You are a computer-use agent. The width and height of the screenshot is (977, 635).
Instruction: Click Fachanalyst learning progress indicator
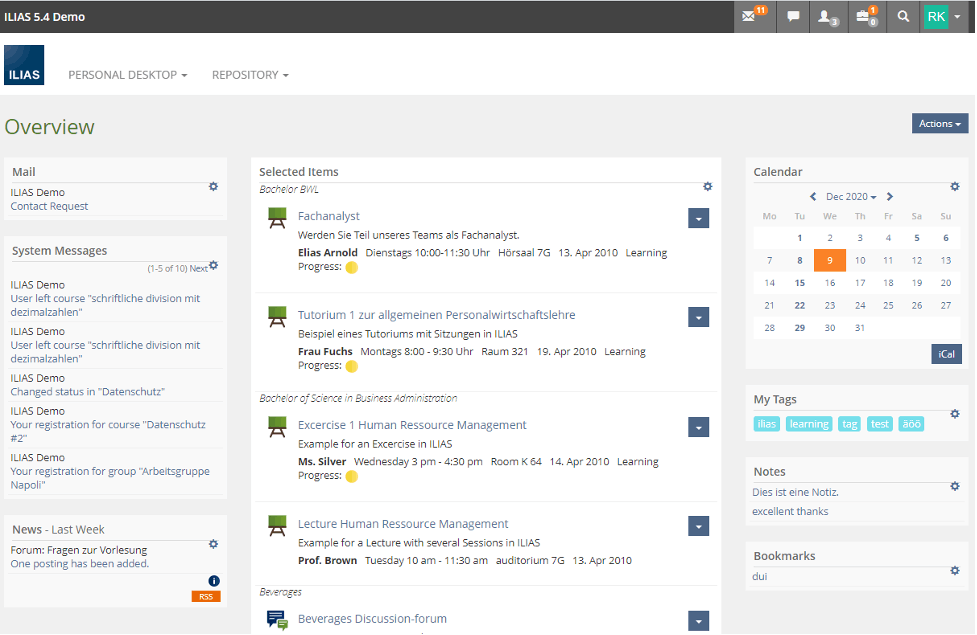pos(351,267)
